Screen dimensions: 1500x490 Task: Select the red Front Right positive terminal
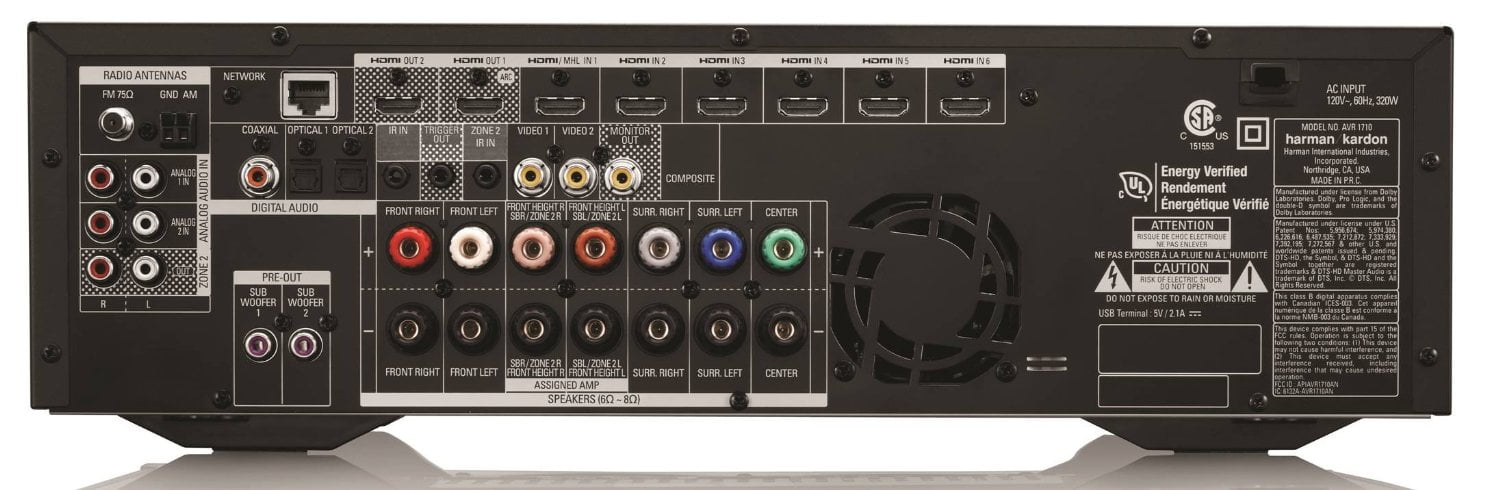(412, 246)
